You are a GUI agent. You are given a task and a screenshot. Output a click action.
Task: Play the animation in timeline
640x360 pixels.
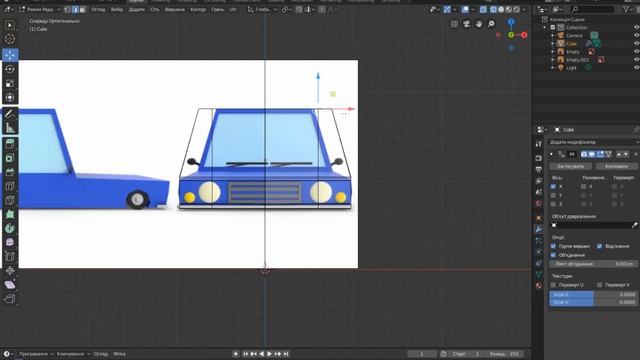(269, 354)
